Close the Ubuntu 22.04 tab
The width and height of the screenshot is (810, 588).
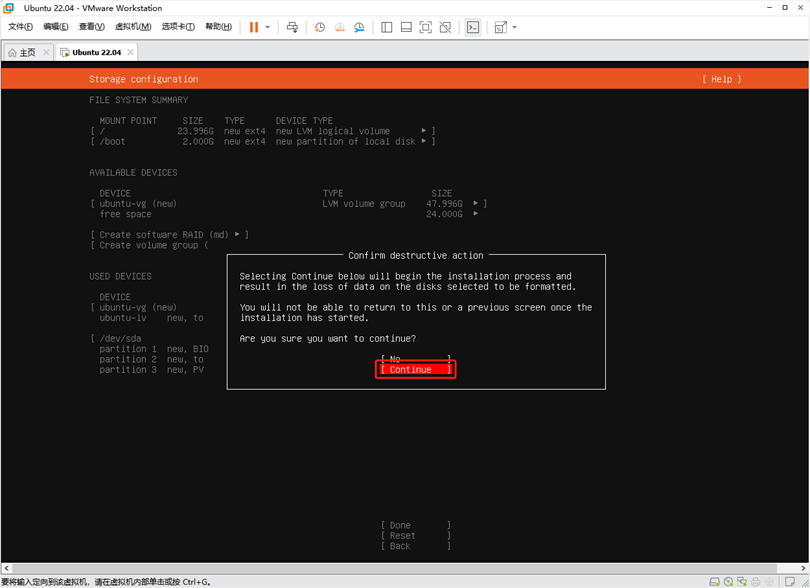pos(130,52)
